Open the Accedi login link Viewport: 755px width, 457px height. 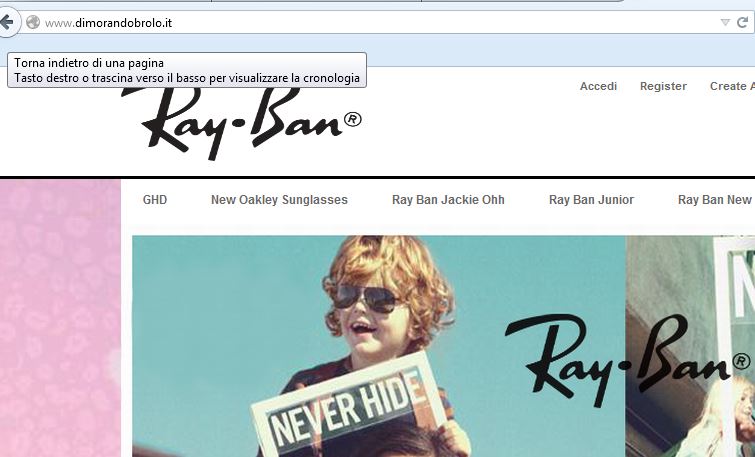(598, 86)
